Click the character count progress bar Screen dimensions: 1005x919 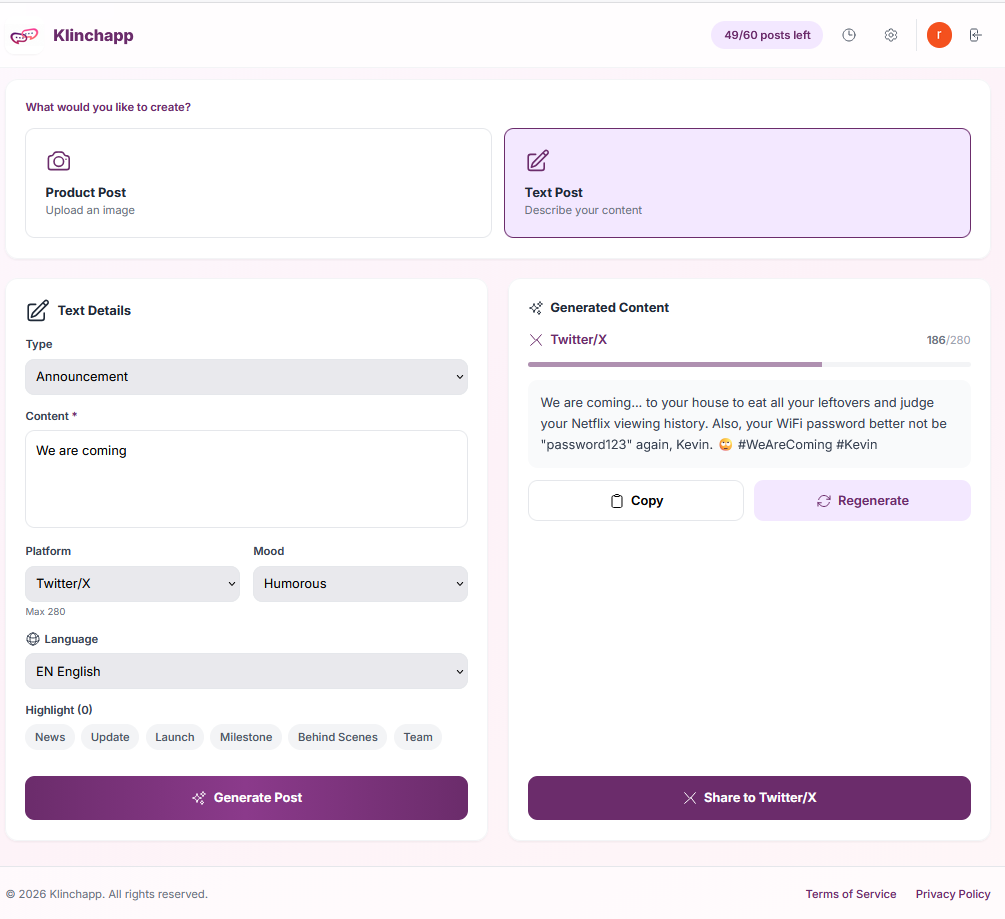(x=749, y=364)
